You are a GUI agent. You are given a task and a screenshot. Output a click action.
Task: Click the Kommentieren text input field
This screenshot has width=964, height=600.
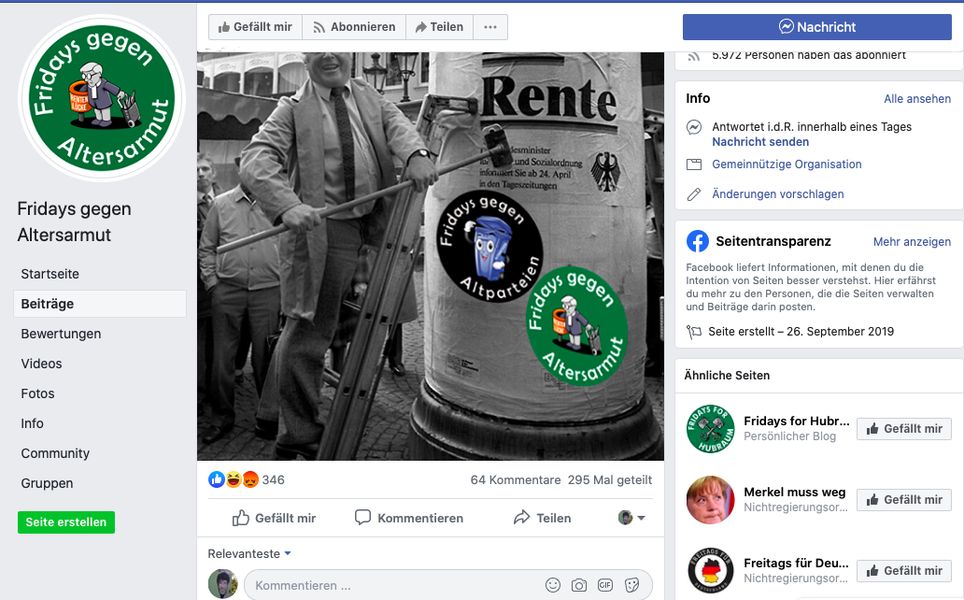tap(390, 585)
